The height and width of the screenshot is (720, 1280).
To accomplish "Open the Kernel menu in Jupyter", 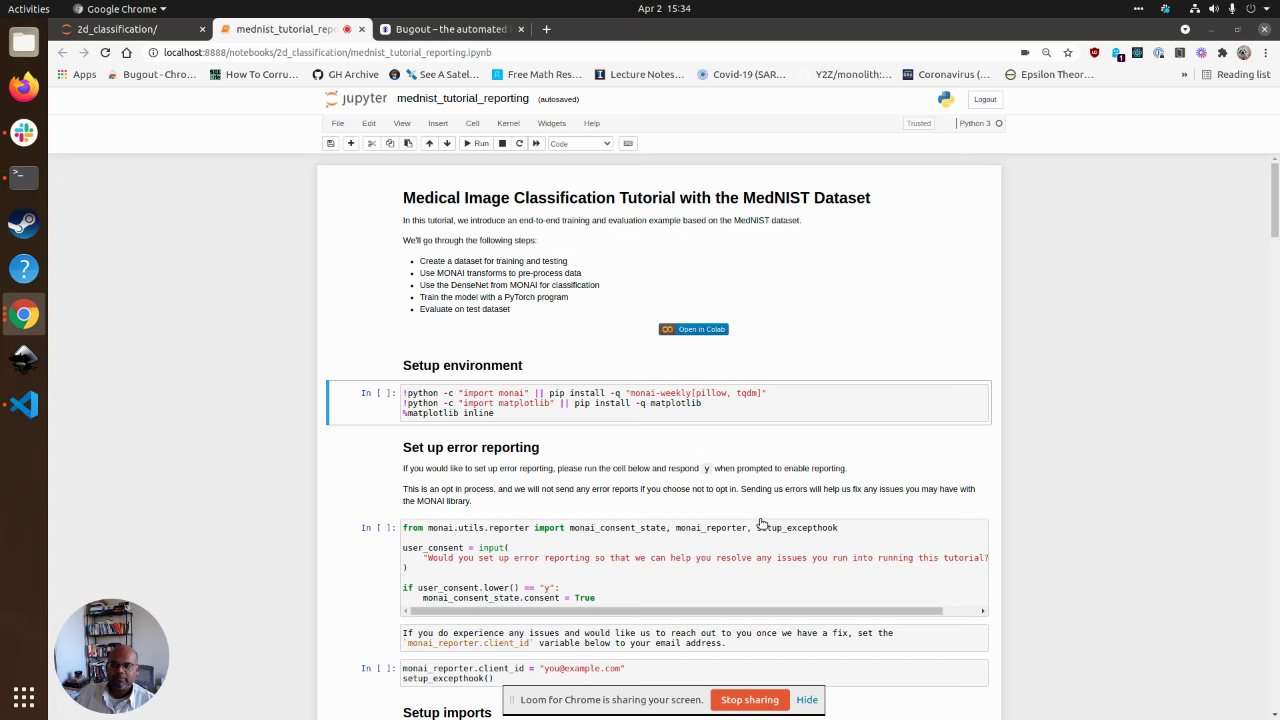I will [x=508, y=123].
